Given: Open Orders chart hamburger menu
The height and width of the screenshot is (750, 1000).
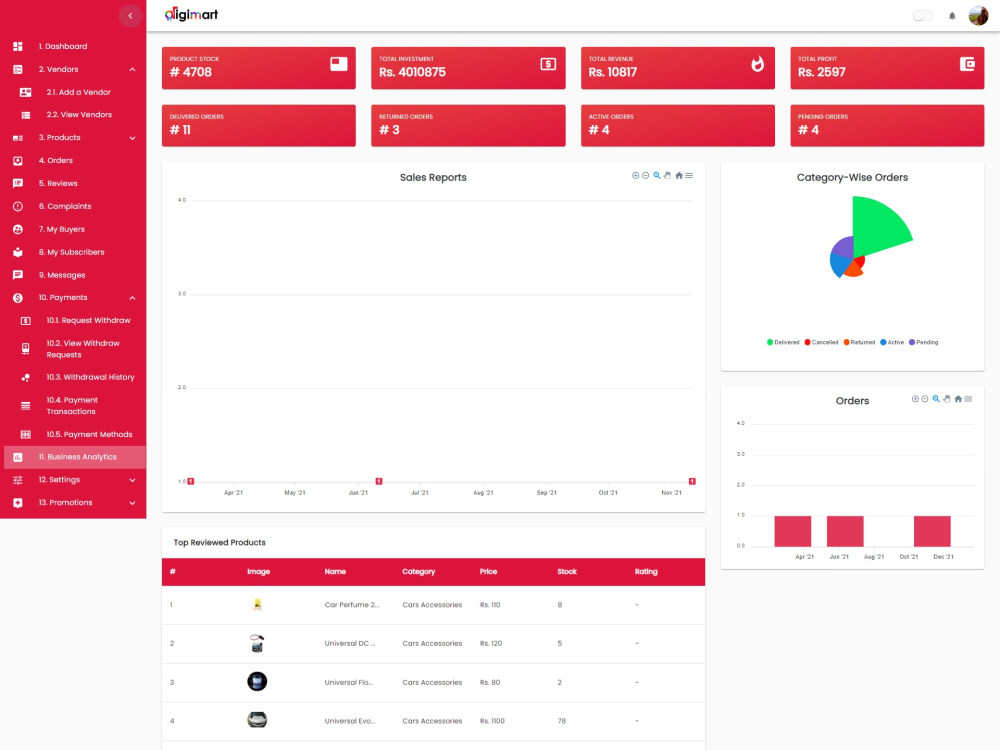Looking at the screenshot, I should (968, 399).
